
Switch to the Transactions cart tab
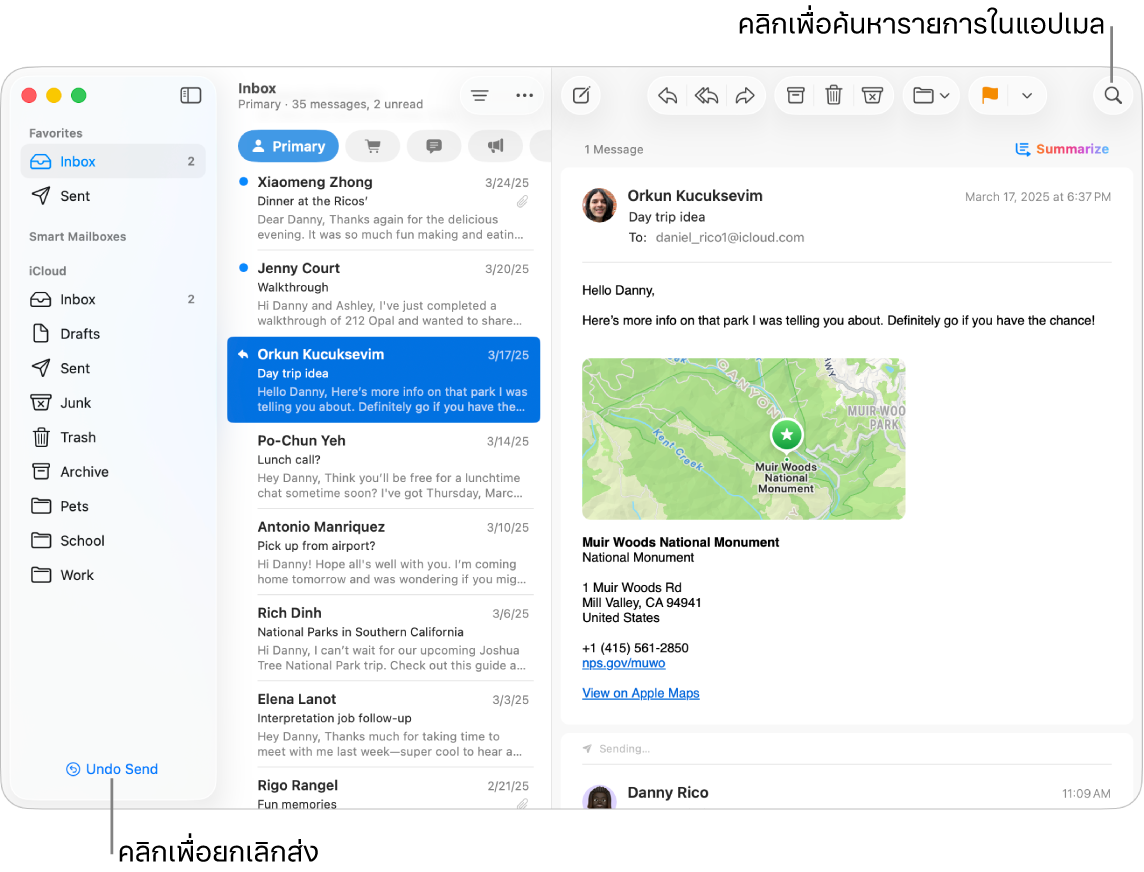coord(373,146)
